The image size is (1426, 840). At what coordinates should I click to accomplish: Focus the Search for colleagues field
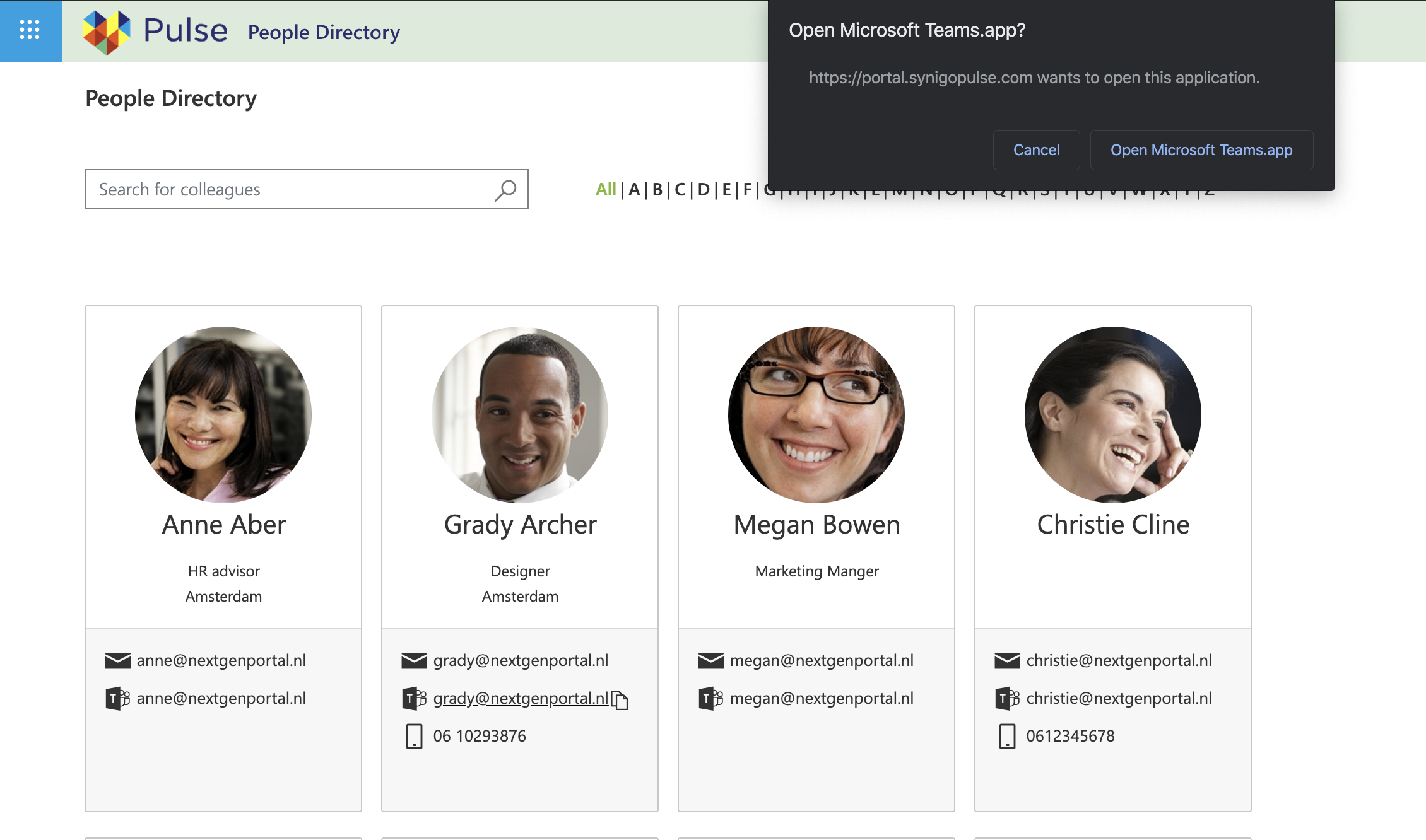point(307,189)
